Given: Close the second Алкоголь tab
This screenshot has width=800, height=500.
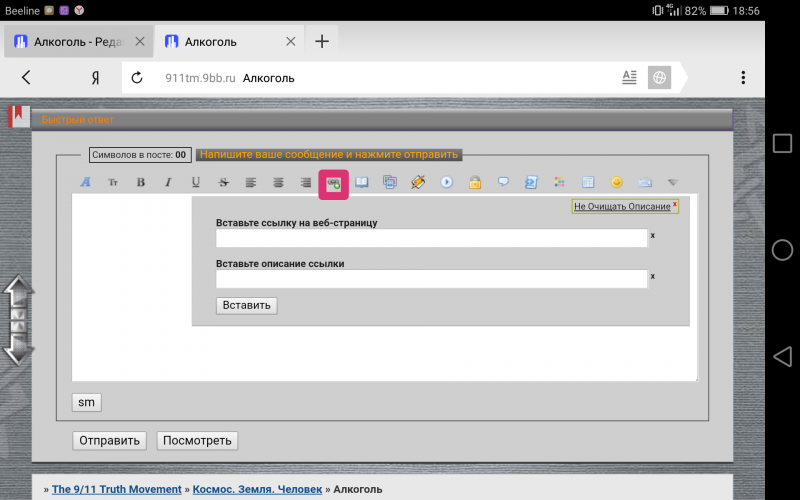Looking at the screenshot, I should [x=291, y=41].
